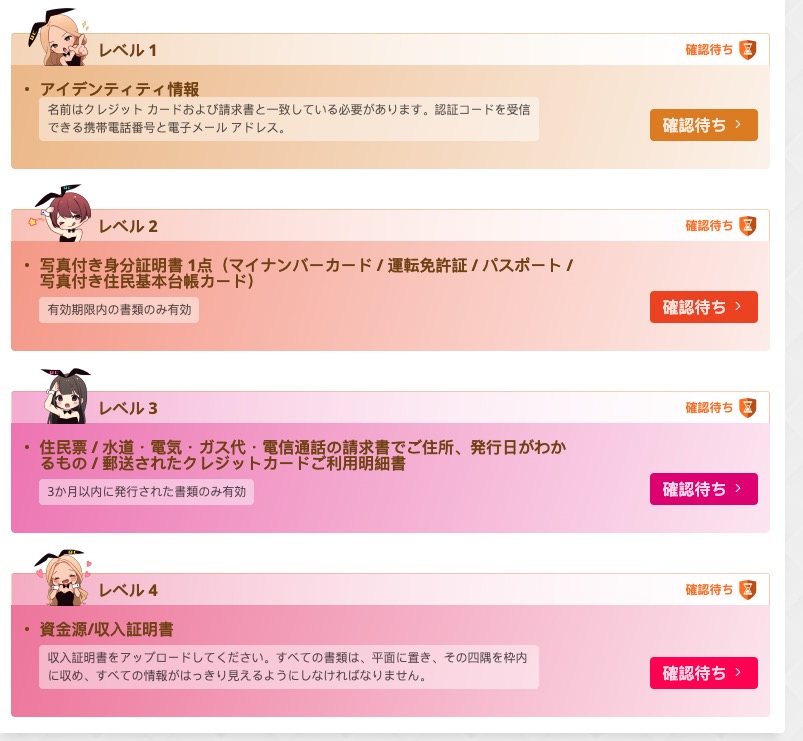Screen dimensions: 803x741
Task: Click the Level 4 hourglass shield icon
Action: click(748, 589)
